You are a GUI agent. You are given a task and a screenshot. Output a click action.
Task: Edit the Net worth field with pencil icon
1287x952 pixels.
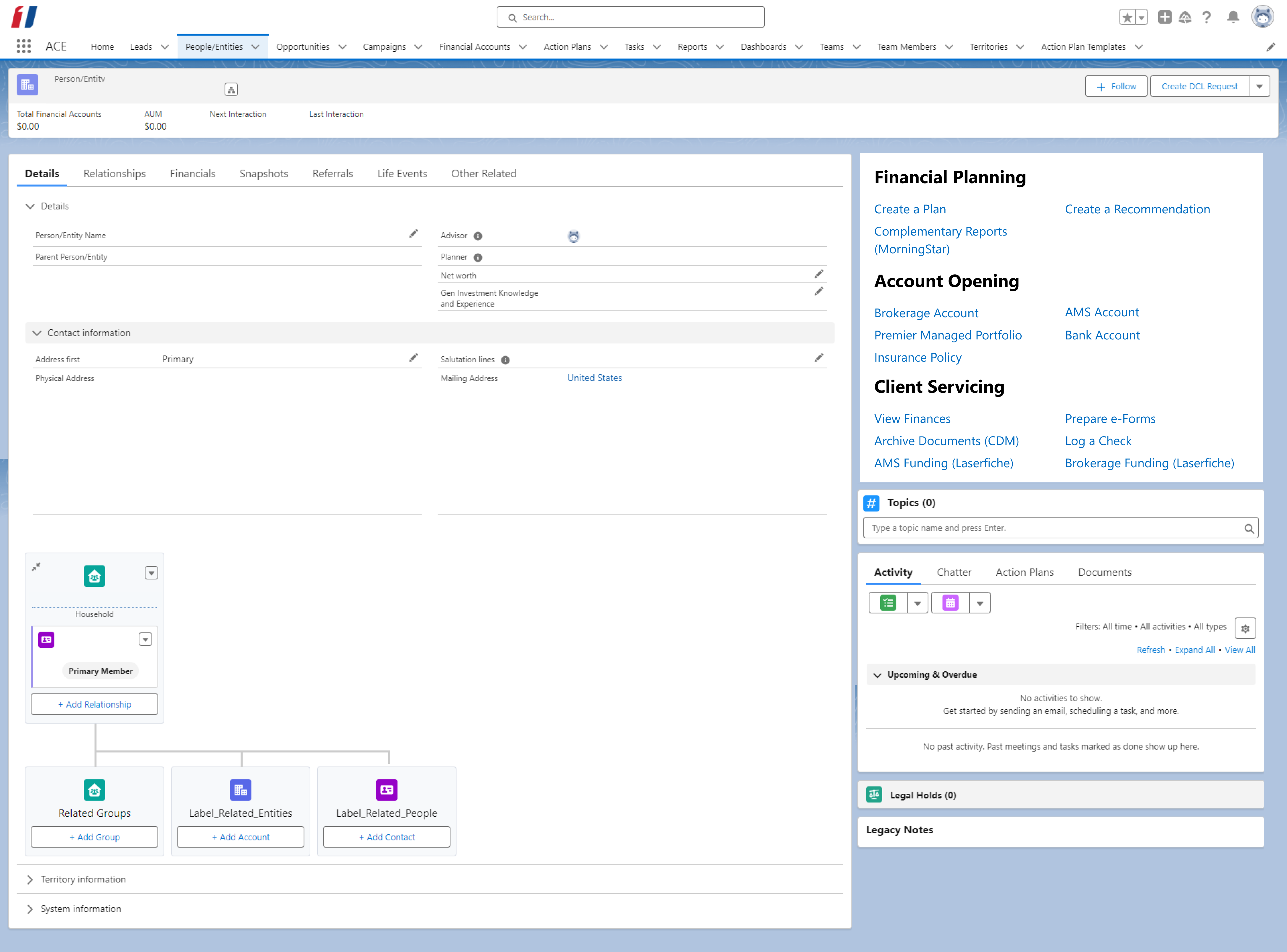click(x=819, y=274)
